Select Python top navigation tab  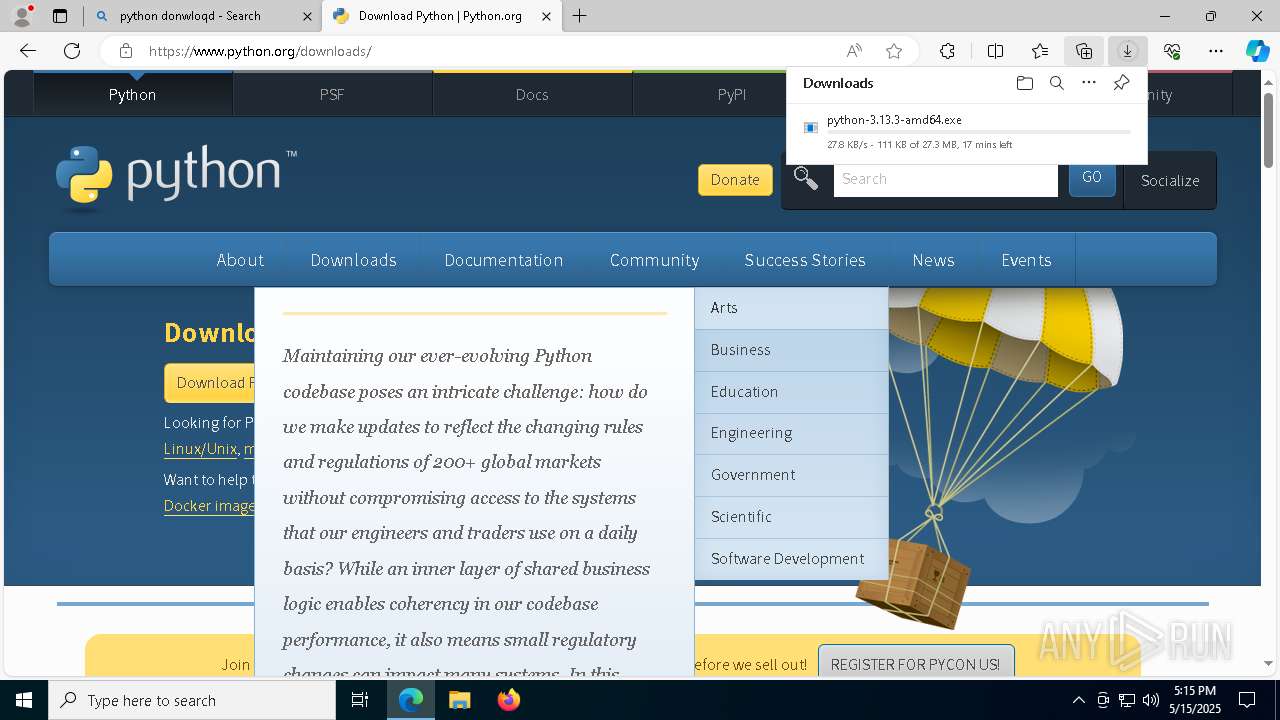(133, 94)
